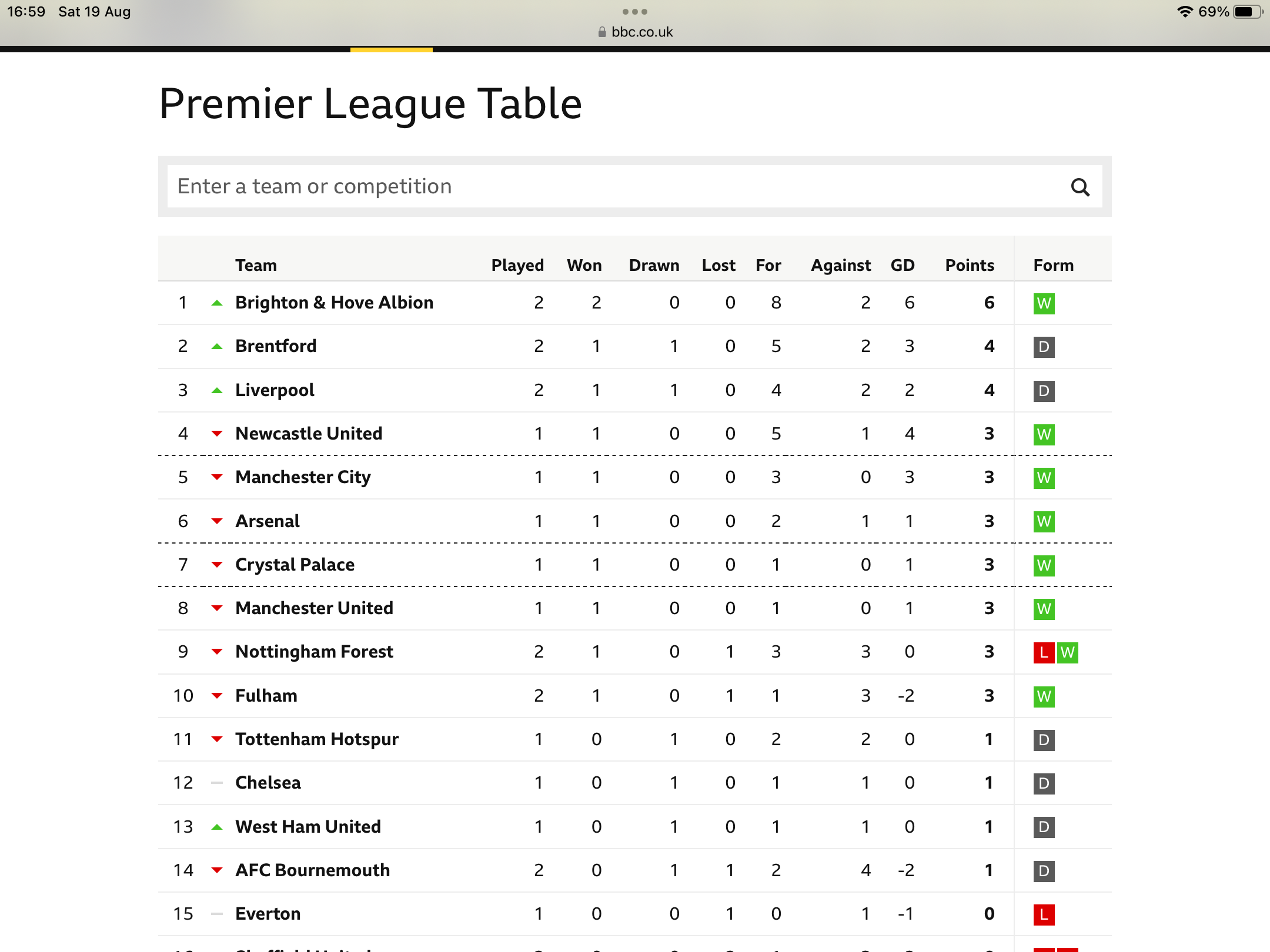Click Nottingham Forest's green W form badge
This screenshot has height=952, width=1270.
[x=1068, y=652]
